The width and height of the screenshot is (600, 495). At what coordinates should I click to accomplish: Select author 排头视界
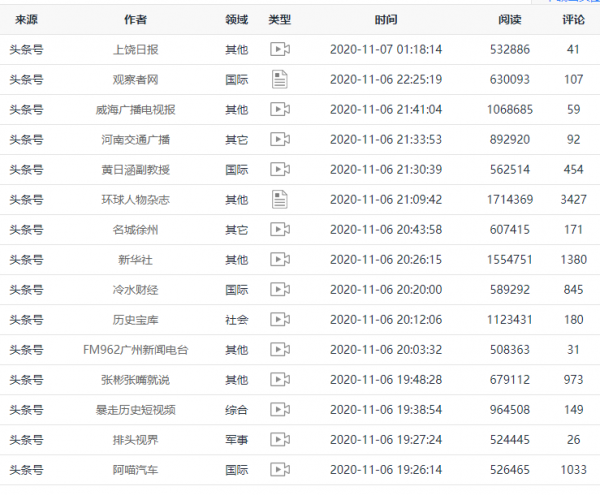pos(135,440)
